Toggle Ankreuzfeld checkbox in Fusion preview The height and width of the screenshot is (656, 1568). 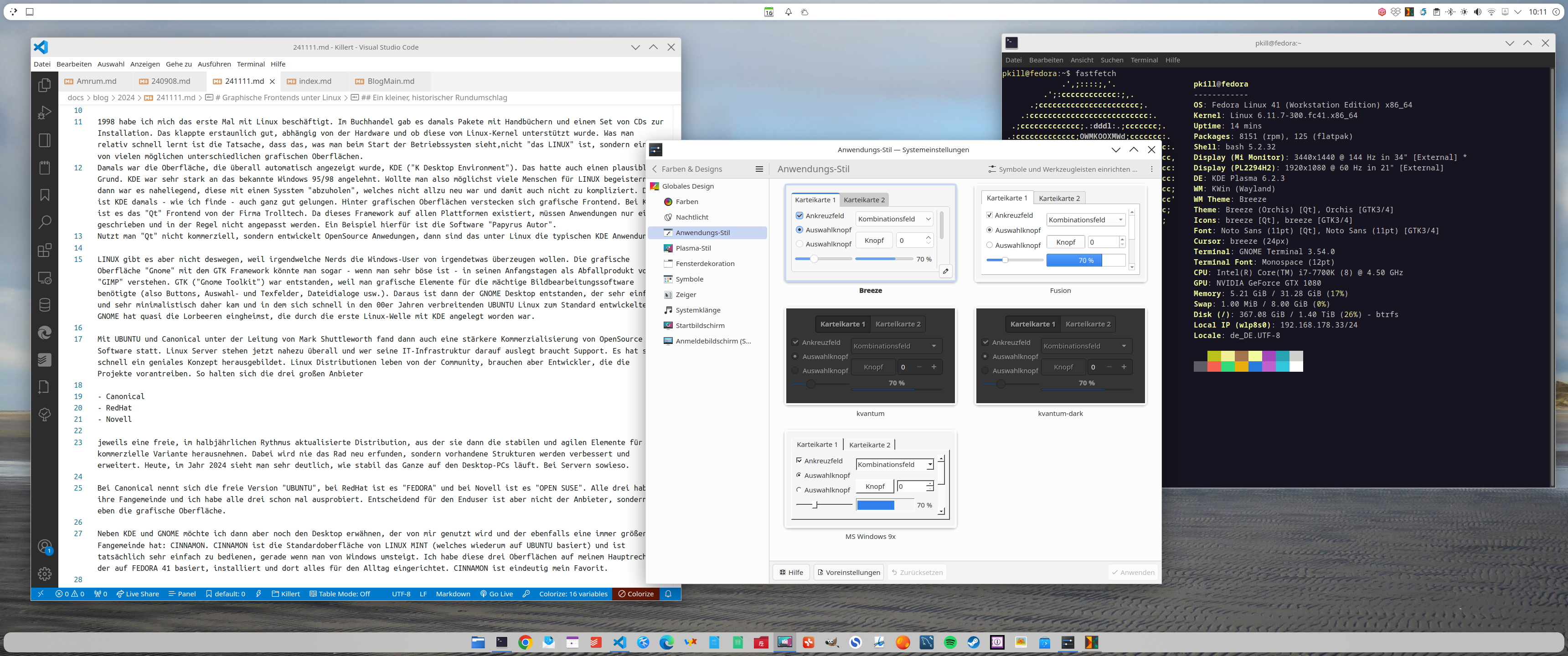(989, 215)
